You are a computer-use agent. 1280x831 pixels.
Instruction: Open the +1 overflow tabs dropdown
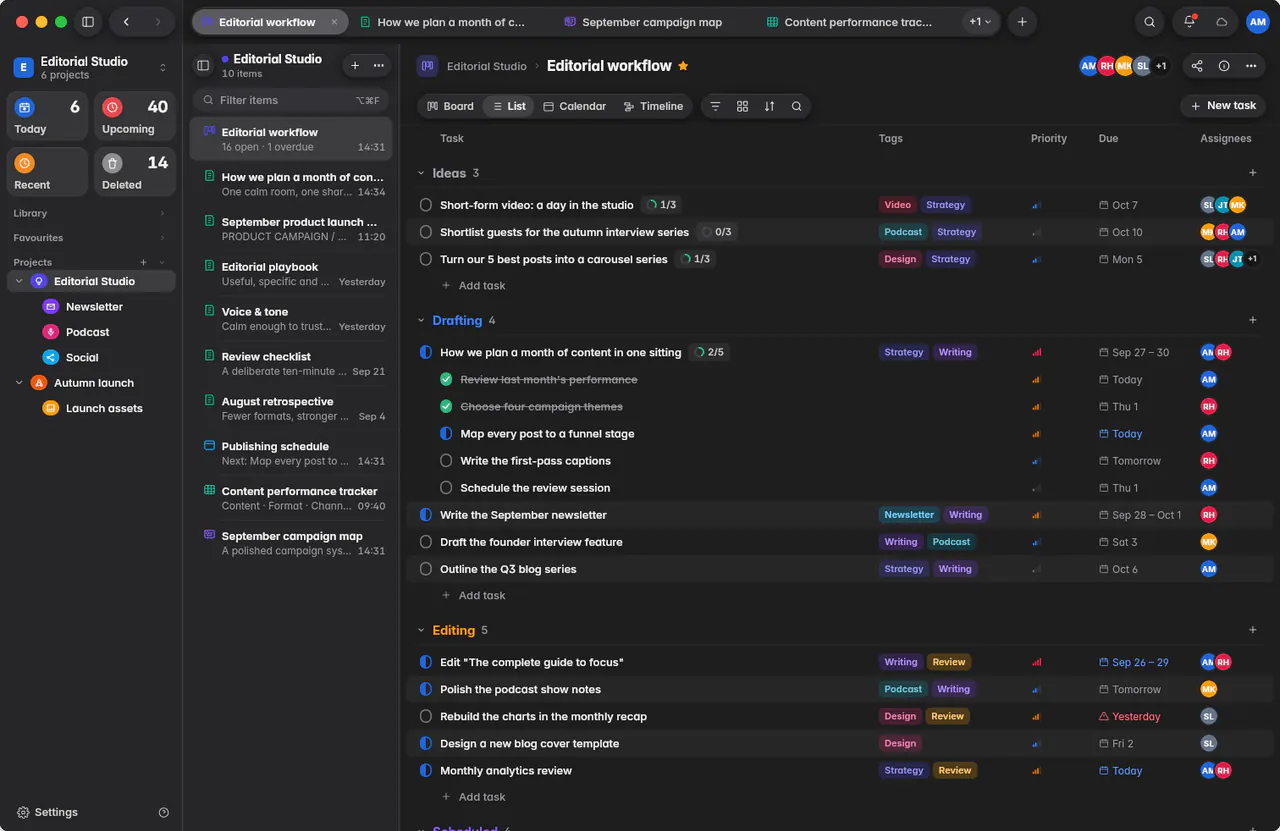(980, 22)
